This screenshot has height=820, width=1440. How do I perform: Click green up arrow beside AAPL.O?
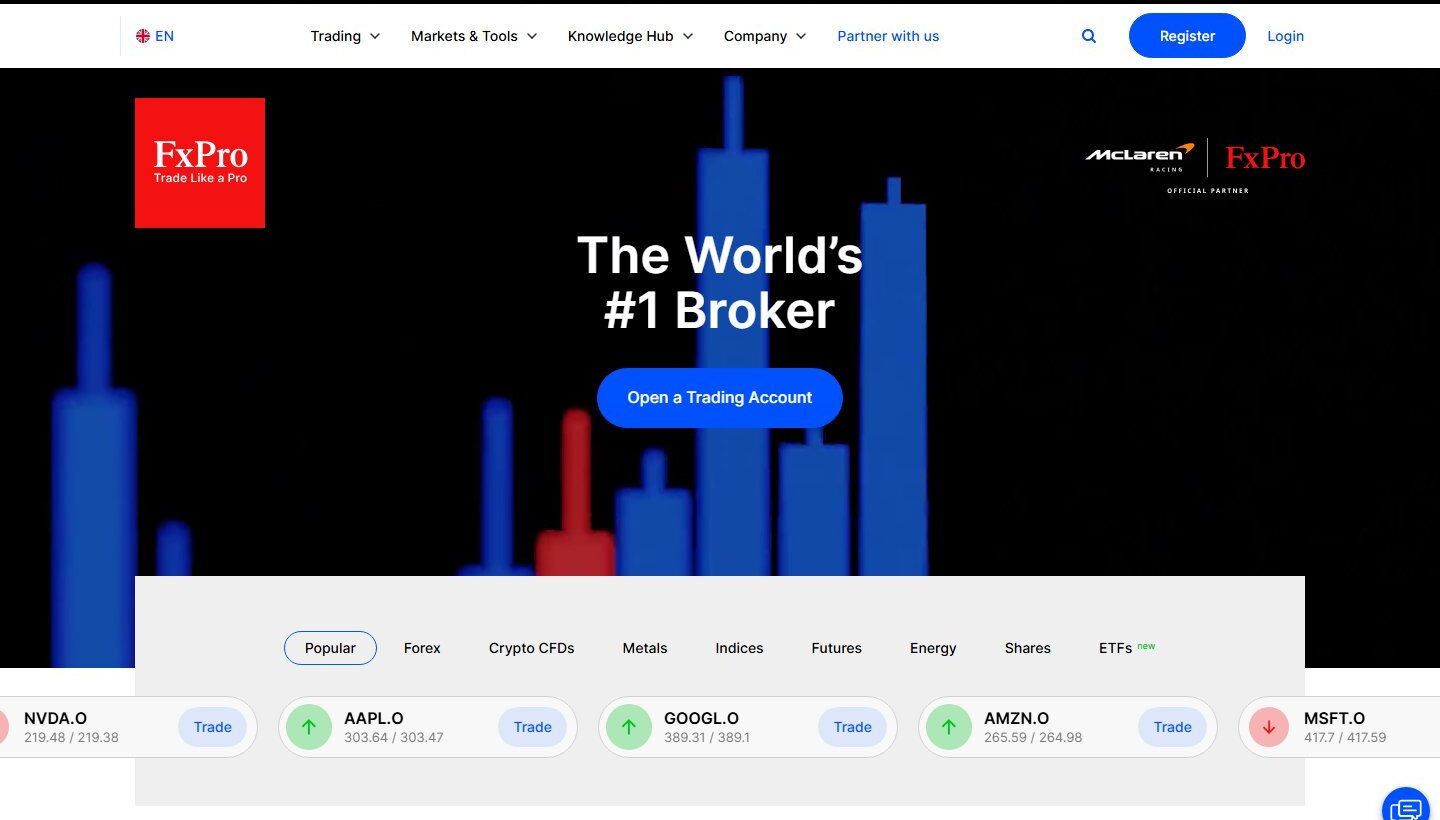[x=309, y=727]
